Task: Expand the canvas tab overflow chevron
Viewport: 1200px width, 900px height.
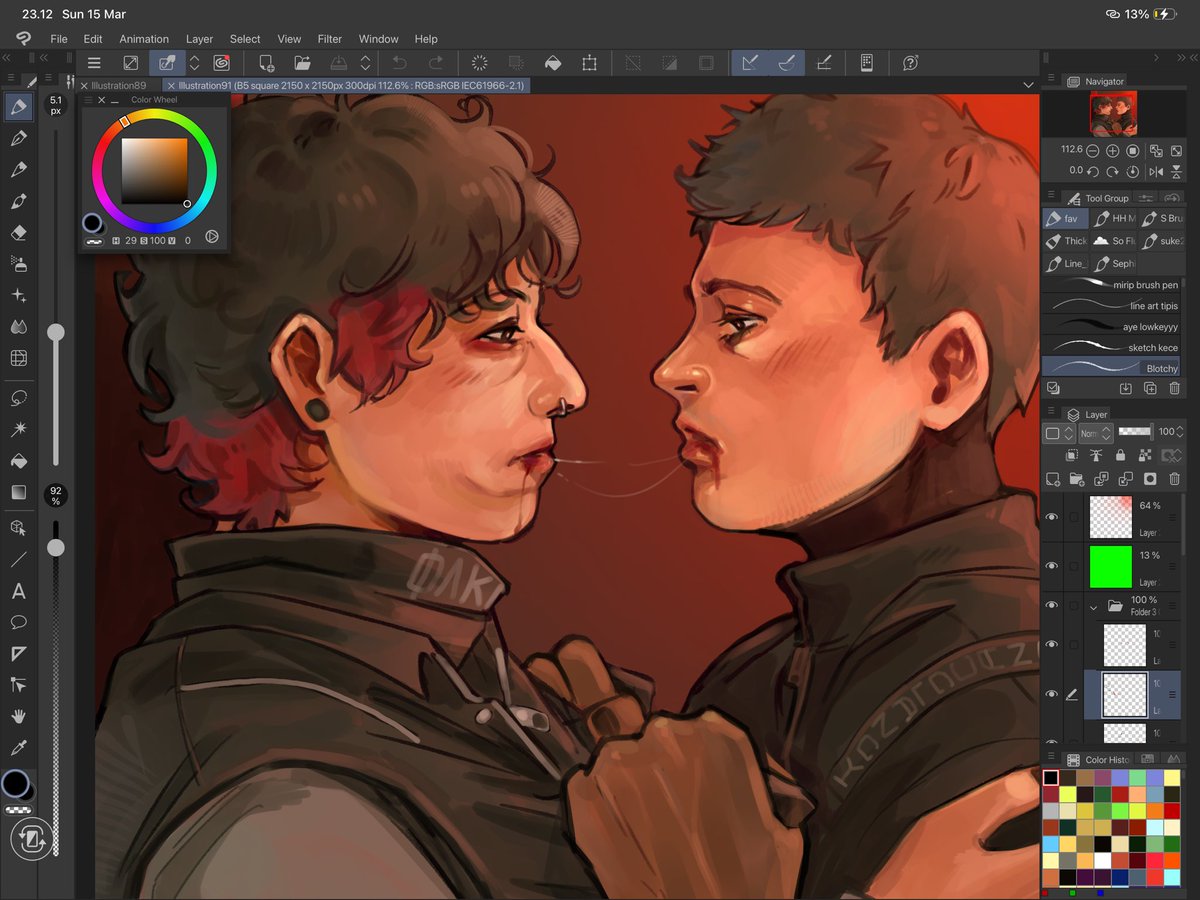Action: (1028, 85)
